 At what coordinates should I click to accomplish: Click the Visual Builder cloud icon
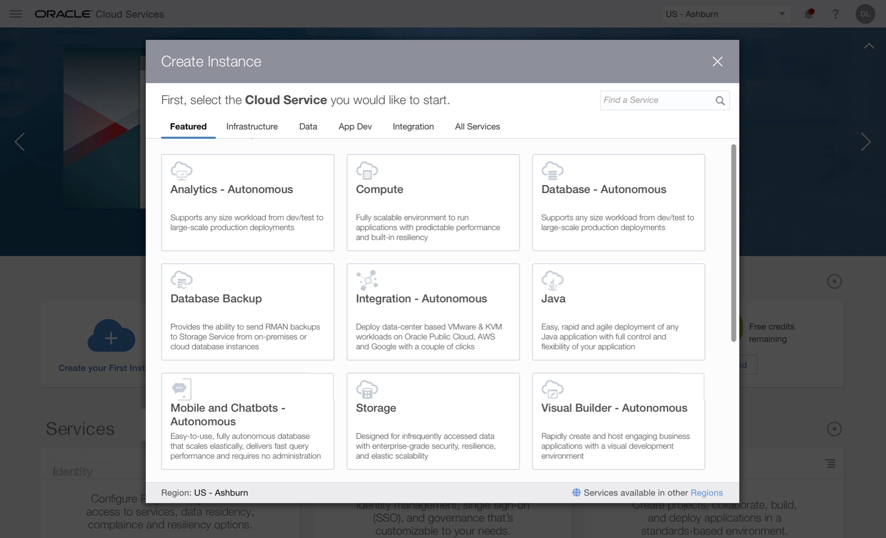(552, 389)
